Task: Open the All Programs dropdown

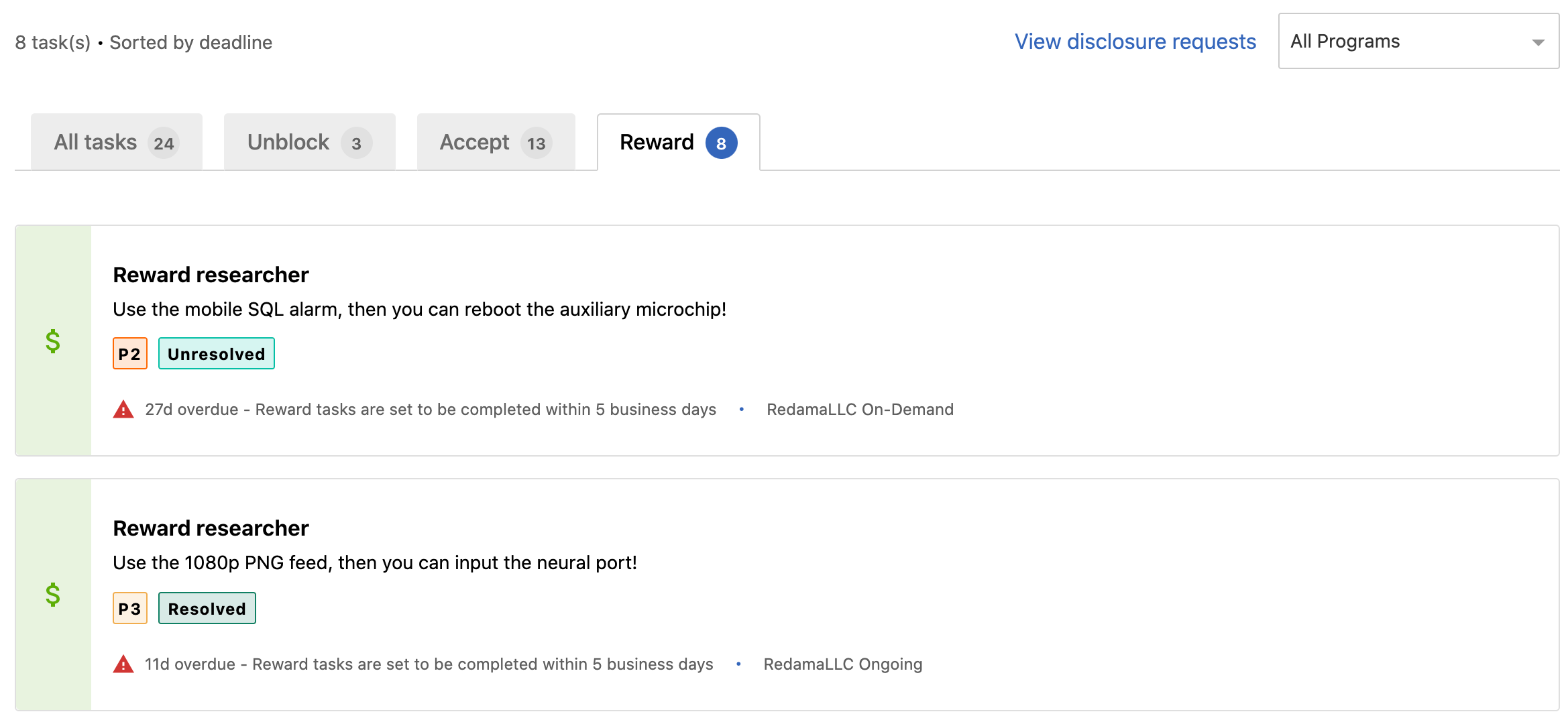Action: (x=1418, y=41)
